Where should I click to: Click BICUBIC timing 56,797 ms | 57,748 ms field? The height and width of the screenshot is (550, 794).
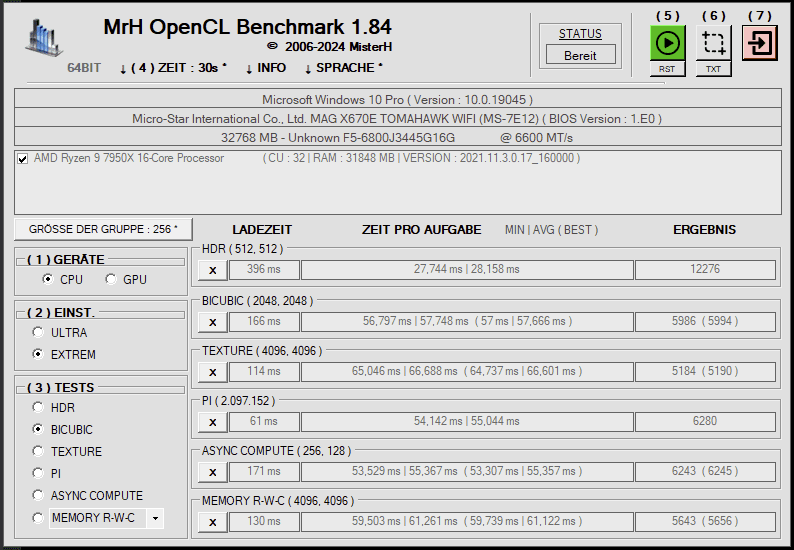pos(467,322)
